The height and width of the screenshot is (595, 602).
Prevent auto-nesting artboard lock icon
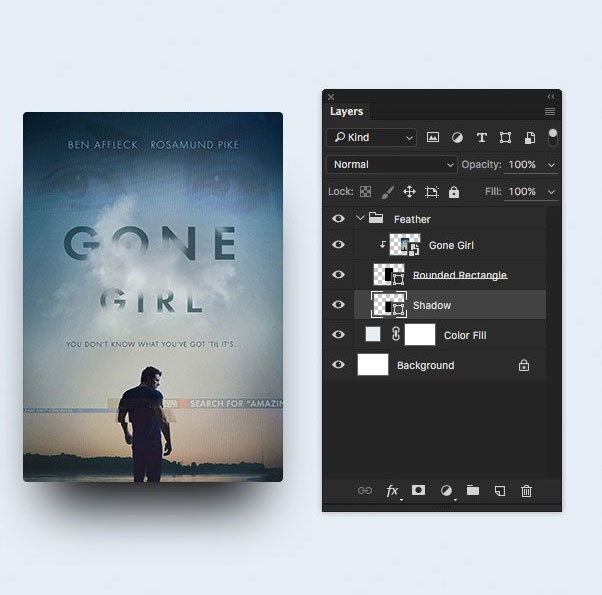pyautogui.click(x=432, y=192)
